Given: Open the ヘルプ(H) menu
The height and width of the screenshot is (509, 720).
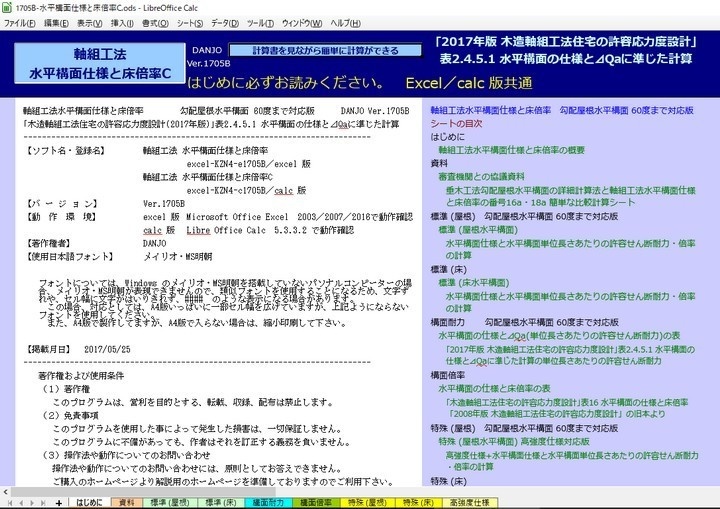Looking at the screenshot, I should pyautogui.click(x=345, y=23).
